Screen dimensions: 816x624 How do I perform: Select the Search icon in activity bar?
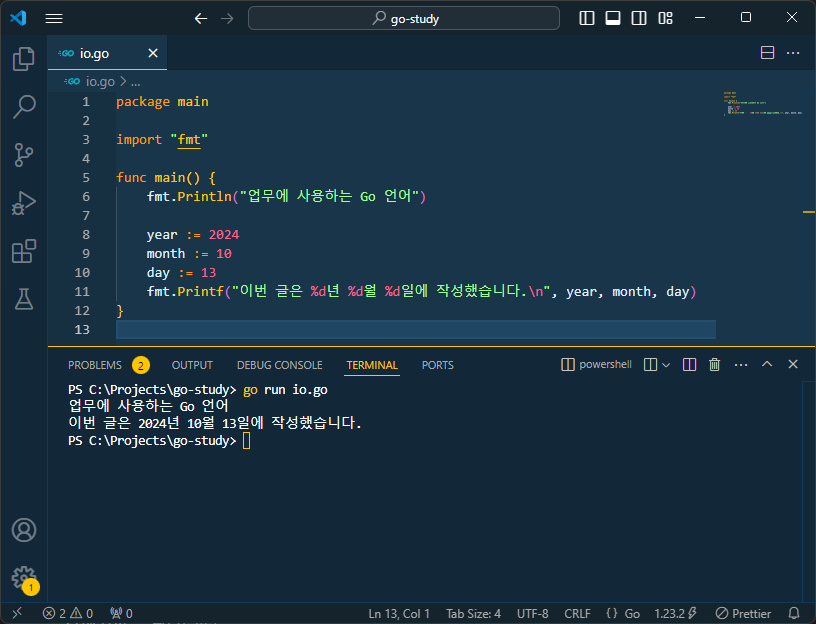[x=22, y=106]
